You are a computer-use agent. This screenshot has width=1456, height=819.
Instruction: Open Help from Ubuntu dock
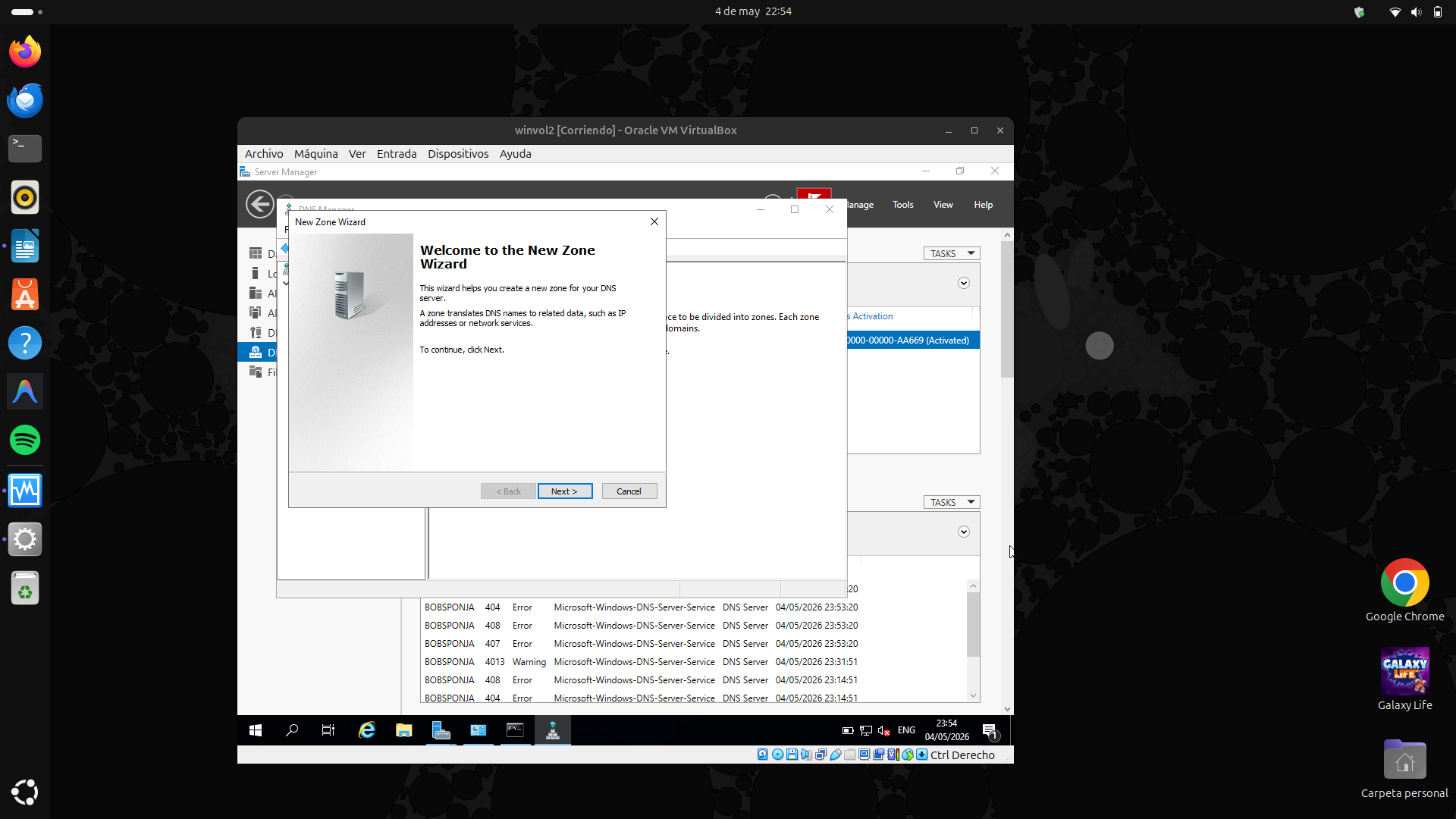pos(25,343)
